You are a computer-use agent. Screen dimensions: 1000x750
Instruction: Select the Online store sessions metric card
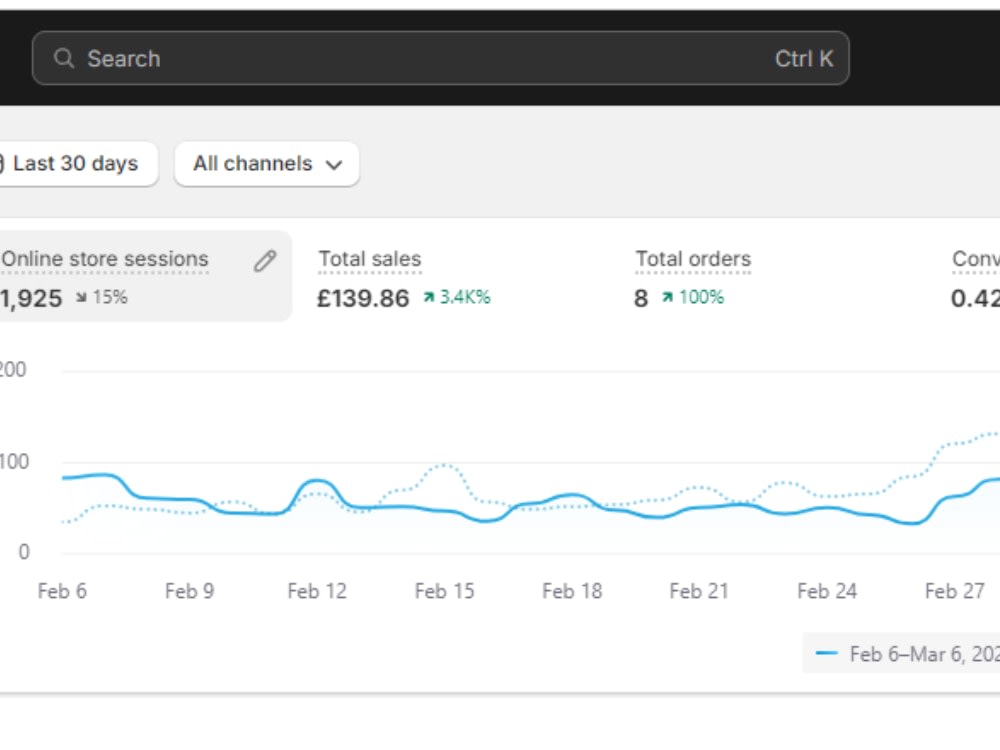point(145,276)
